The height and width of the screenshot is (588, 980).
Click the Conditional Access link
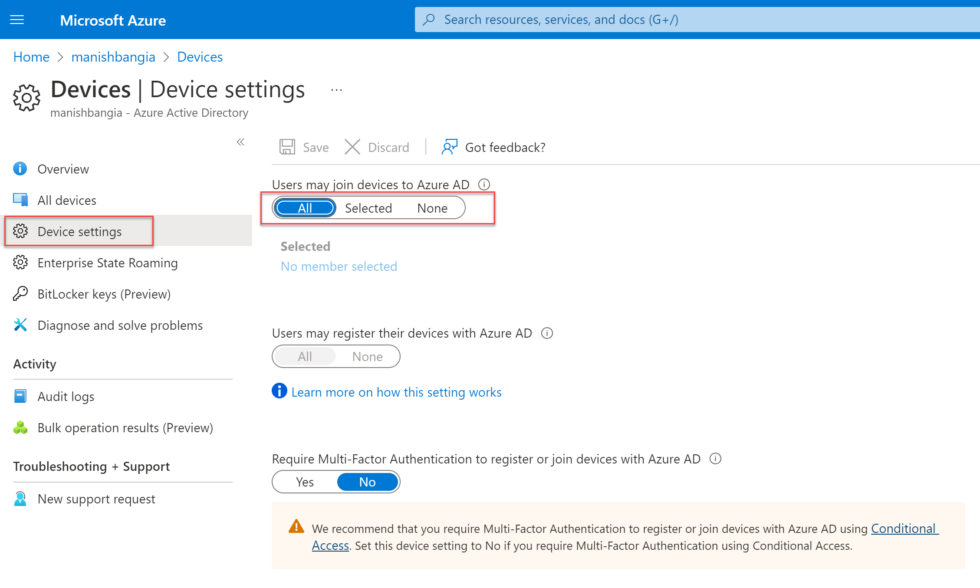click(x=904, y=528)
